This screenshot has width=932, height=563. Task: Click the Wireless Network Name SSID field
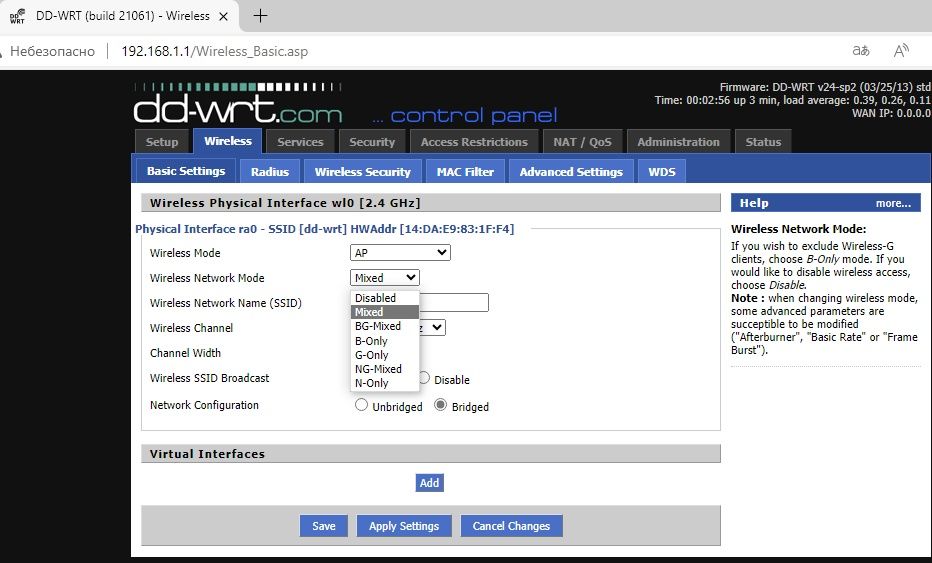[x=454, y=303]
